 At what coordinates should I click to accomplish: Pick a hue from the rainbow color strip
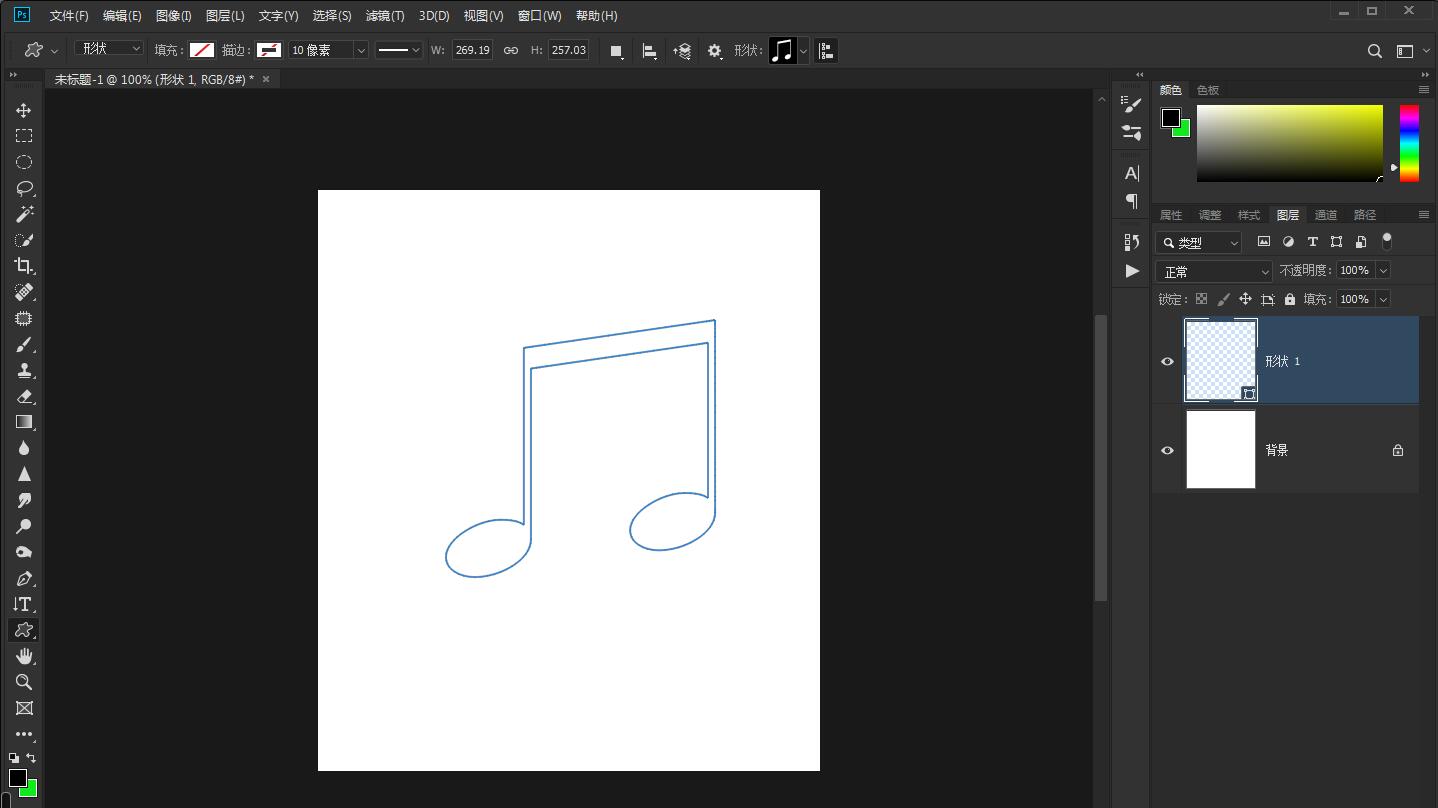click(x=1408, y=143)
